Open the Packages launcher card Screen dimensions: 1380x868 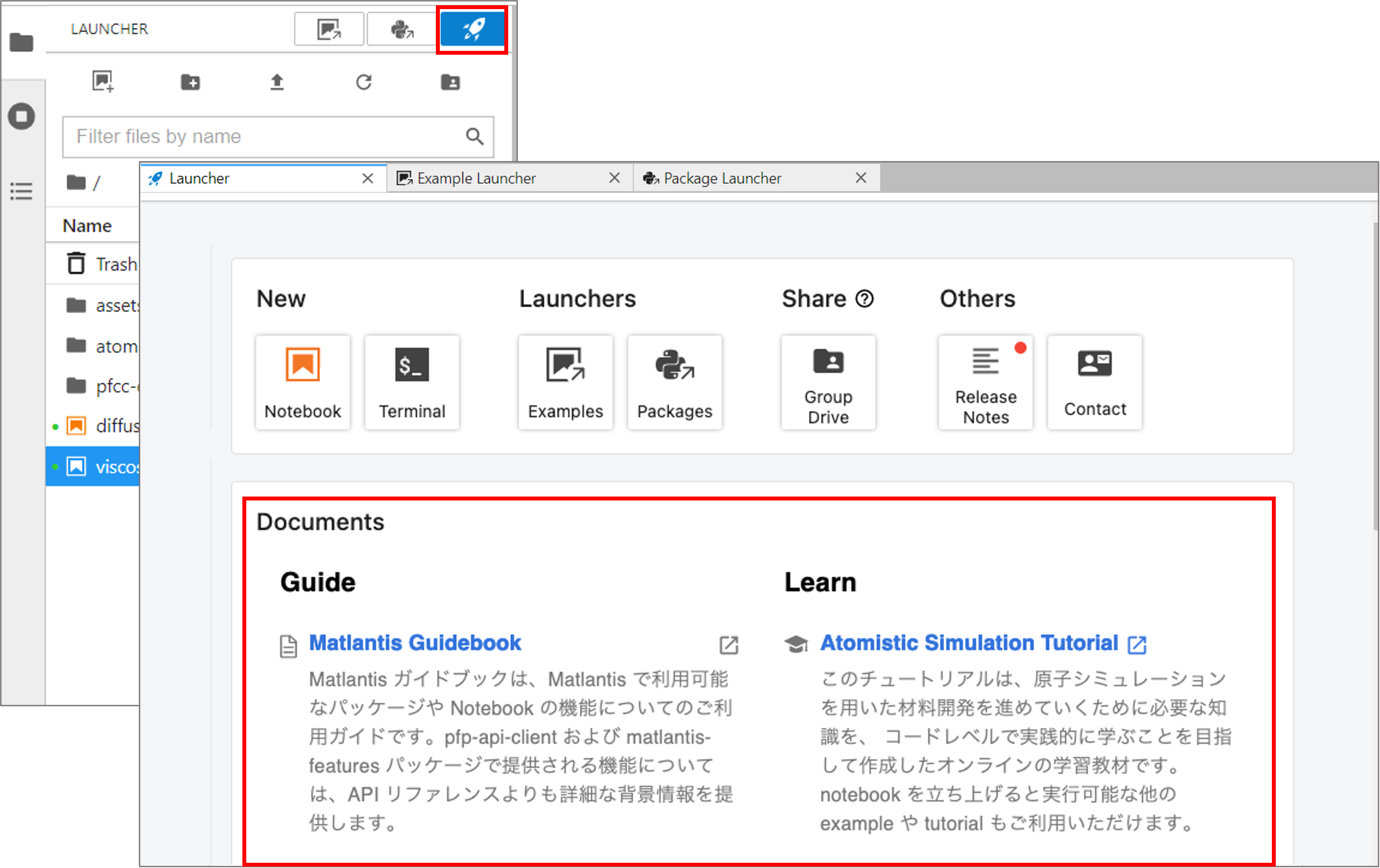pyautogui.click(x=674, y=383)
